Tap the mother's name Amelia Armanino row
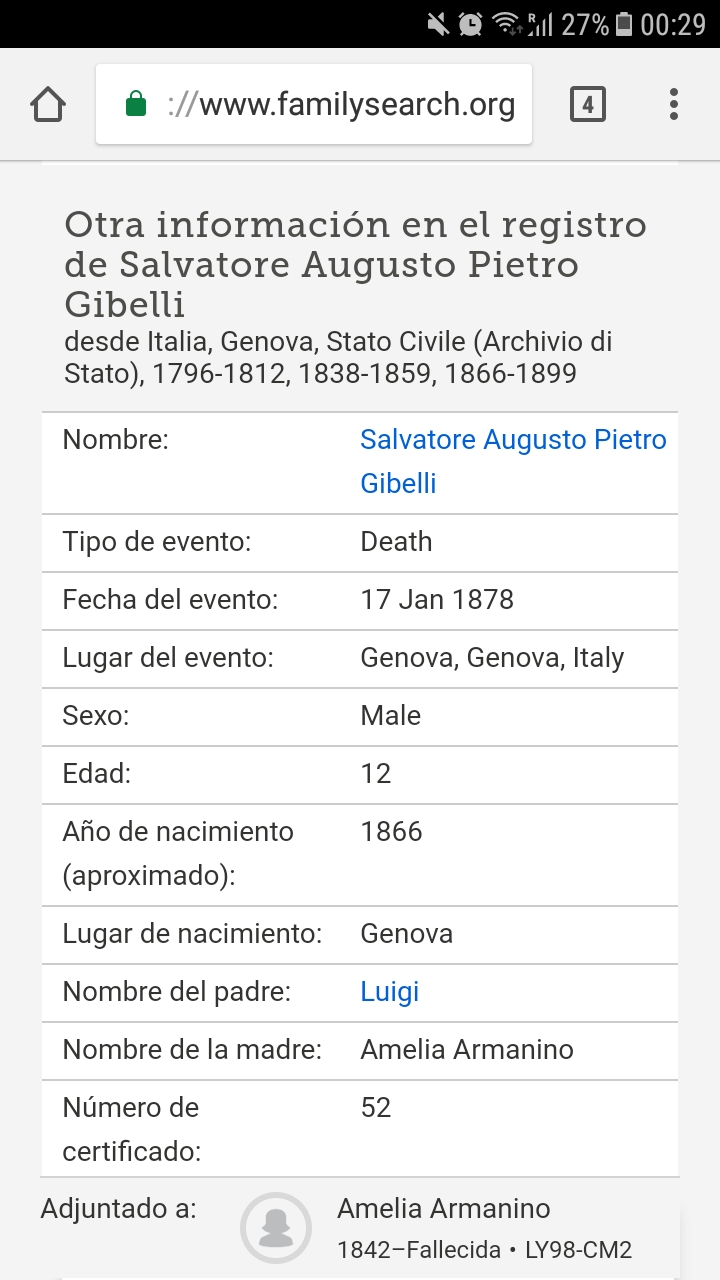This screenshot has width=720, height=1280. pos(360,1050)
